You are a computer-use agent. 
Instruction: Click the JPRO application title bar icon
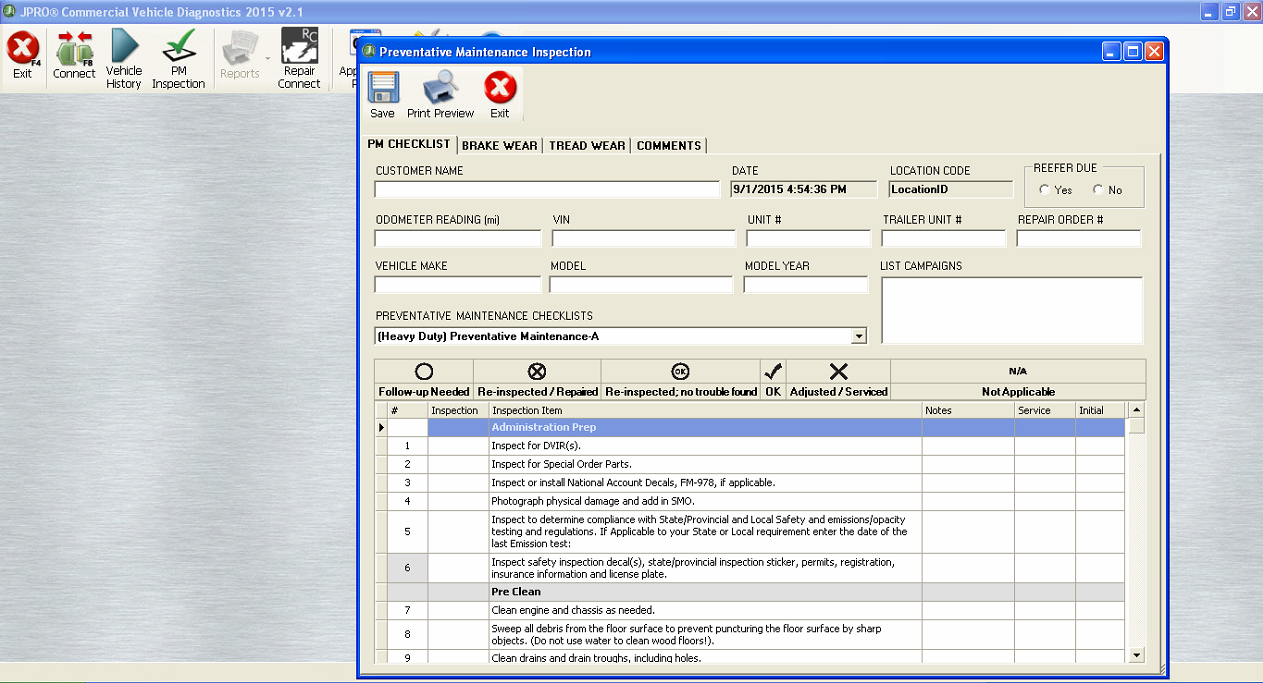[9, 12]
